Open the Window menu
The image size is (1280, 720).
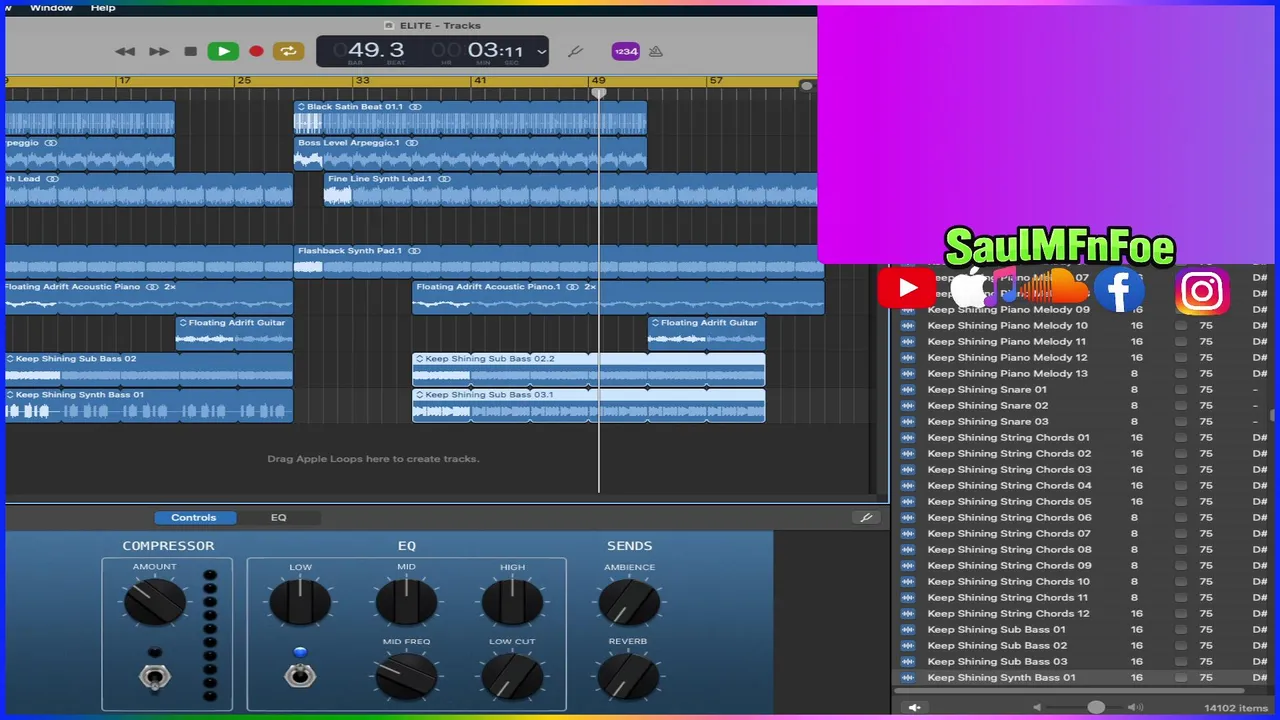[x=51, y=7]
